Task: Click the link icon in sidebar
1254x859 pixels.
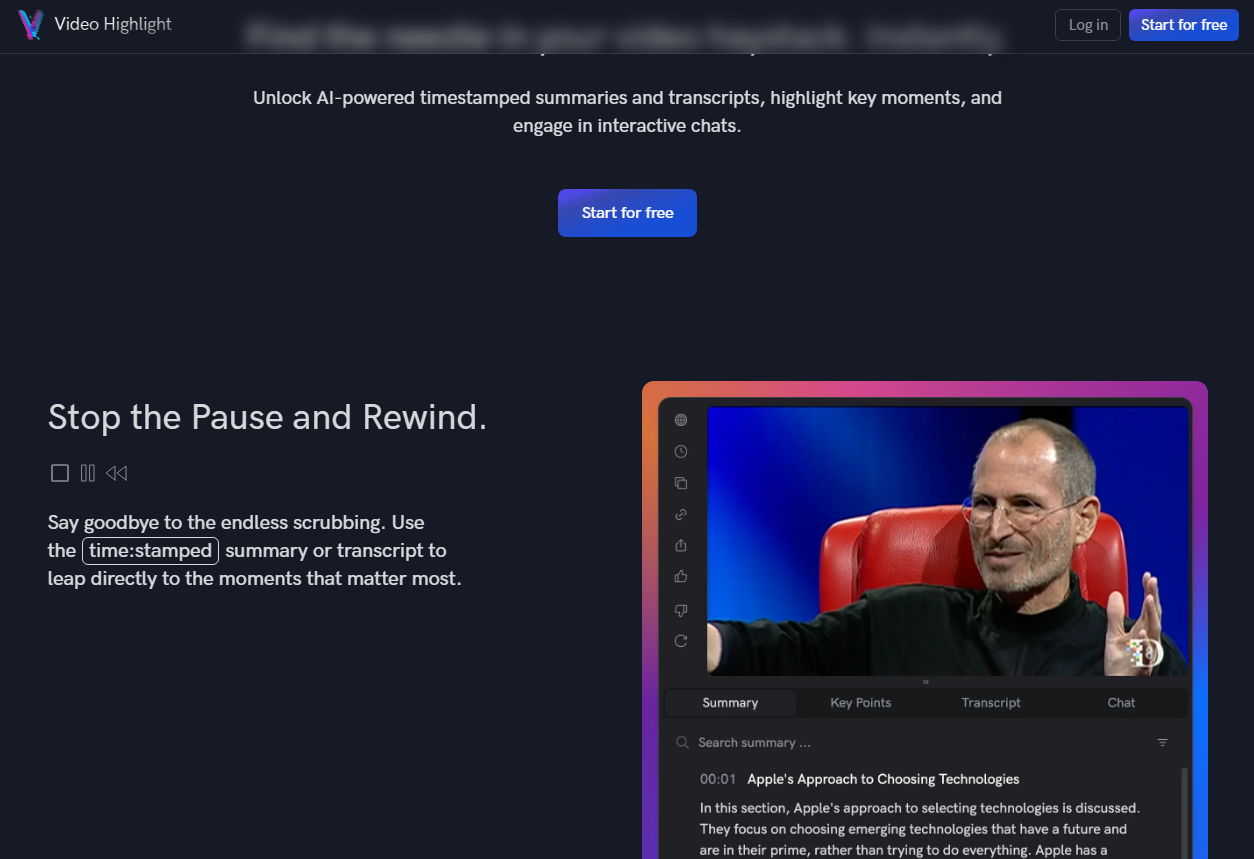Action: pos(681,515)
